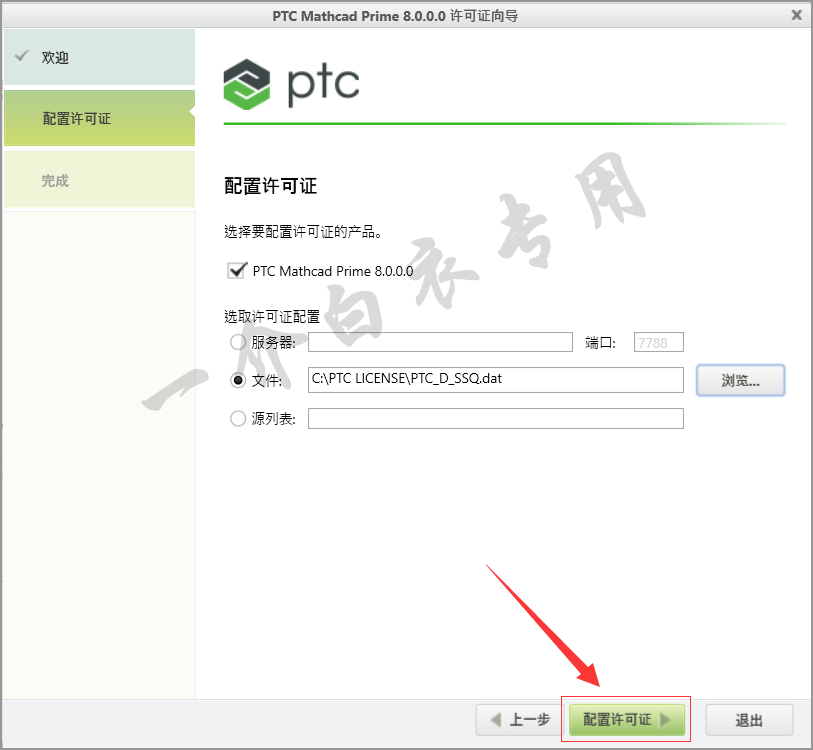
Task: Click 浏览... to browse for license file
Action: click(x=740, y=380)
